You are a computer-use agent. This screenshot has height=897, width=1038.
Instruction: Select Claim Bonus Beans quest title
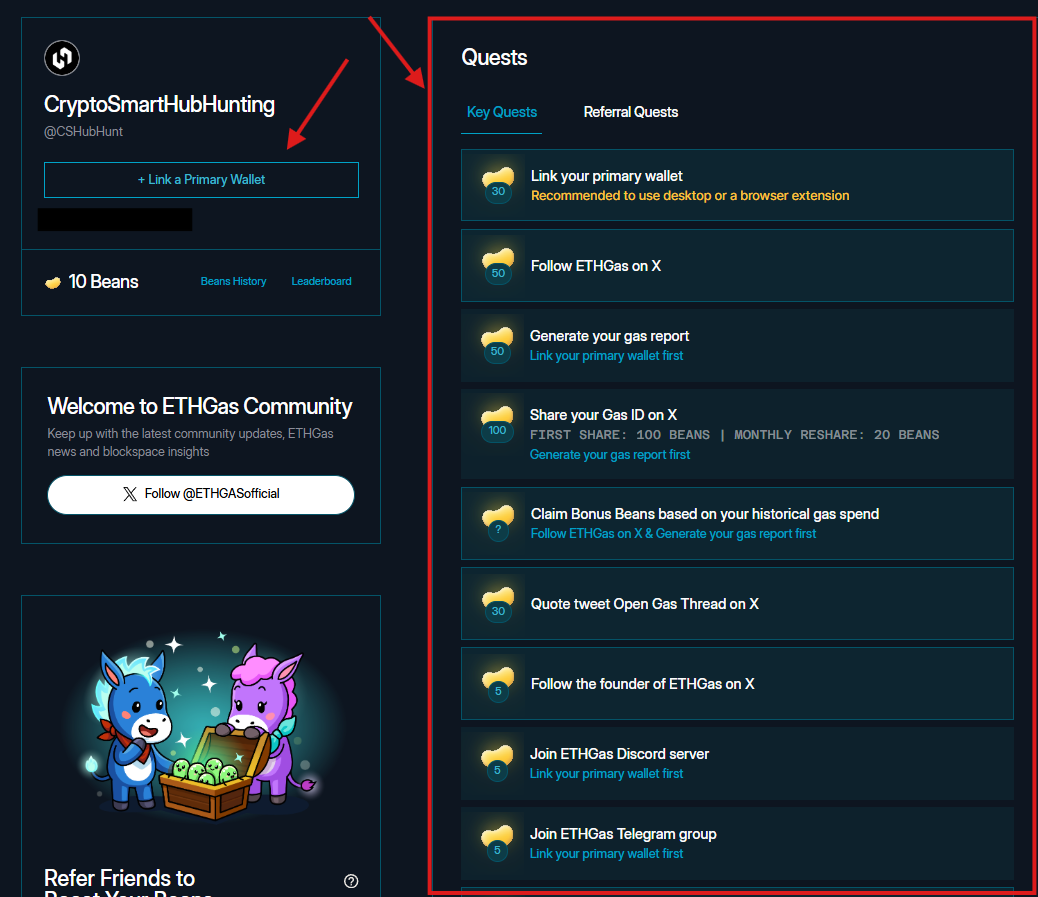[704, 514]
